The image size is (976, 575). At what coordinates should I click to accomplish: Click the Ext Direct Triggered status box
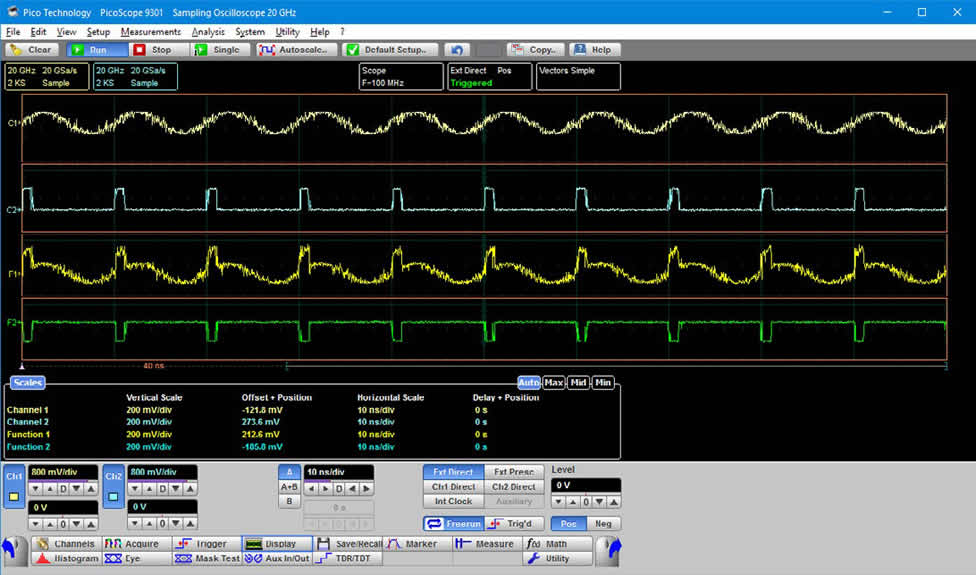click(x=490, y=77)
